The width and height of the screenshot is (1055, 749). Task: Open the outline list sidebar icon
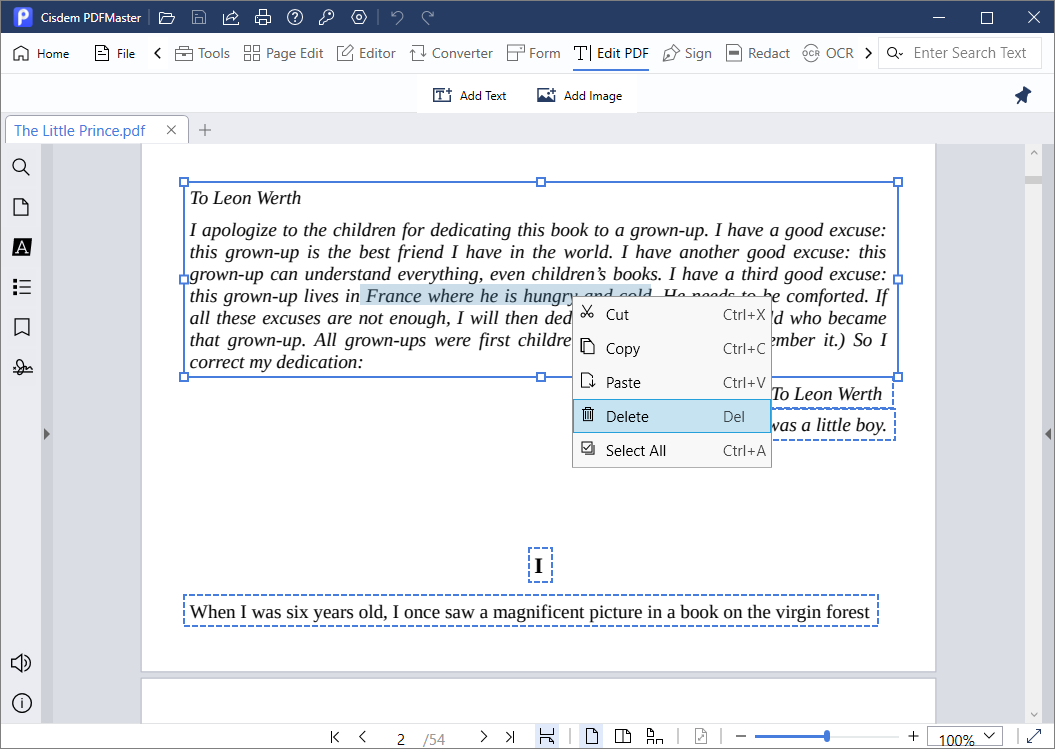22,287
